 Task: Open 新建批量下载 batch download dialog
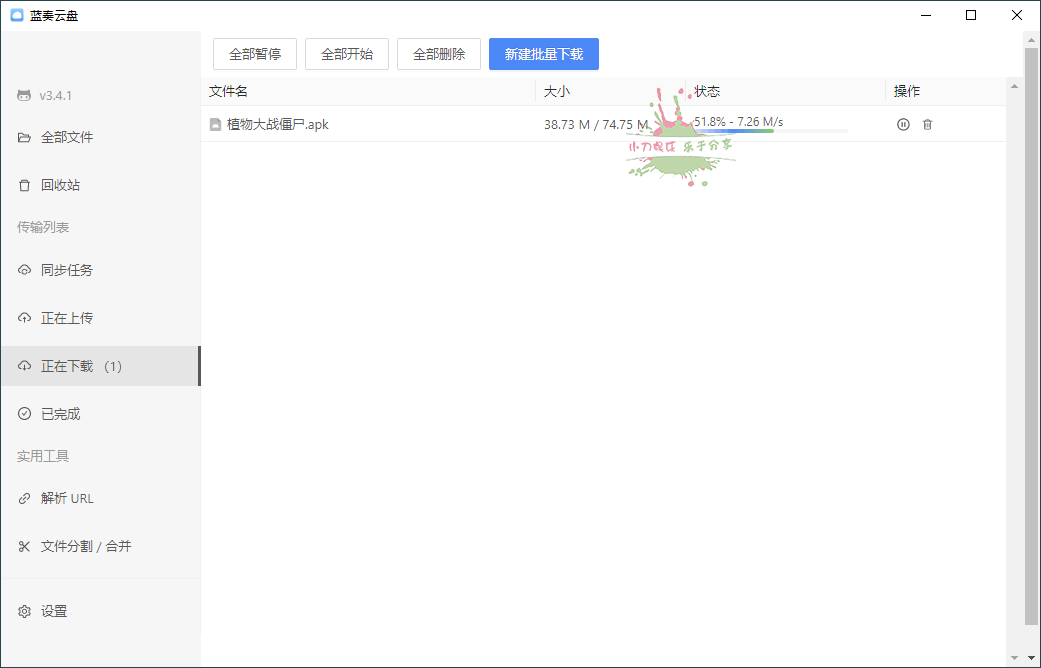click(x=544, y=54)
